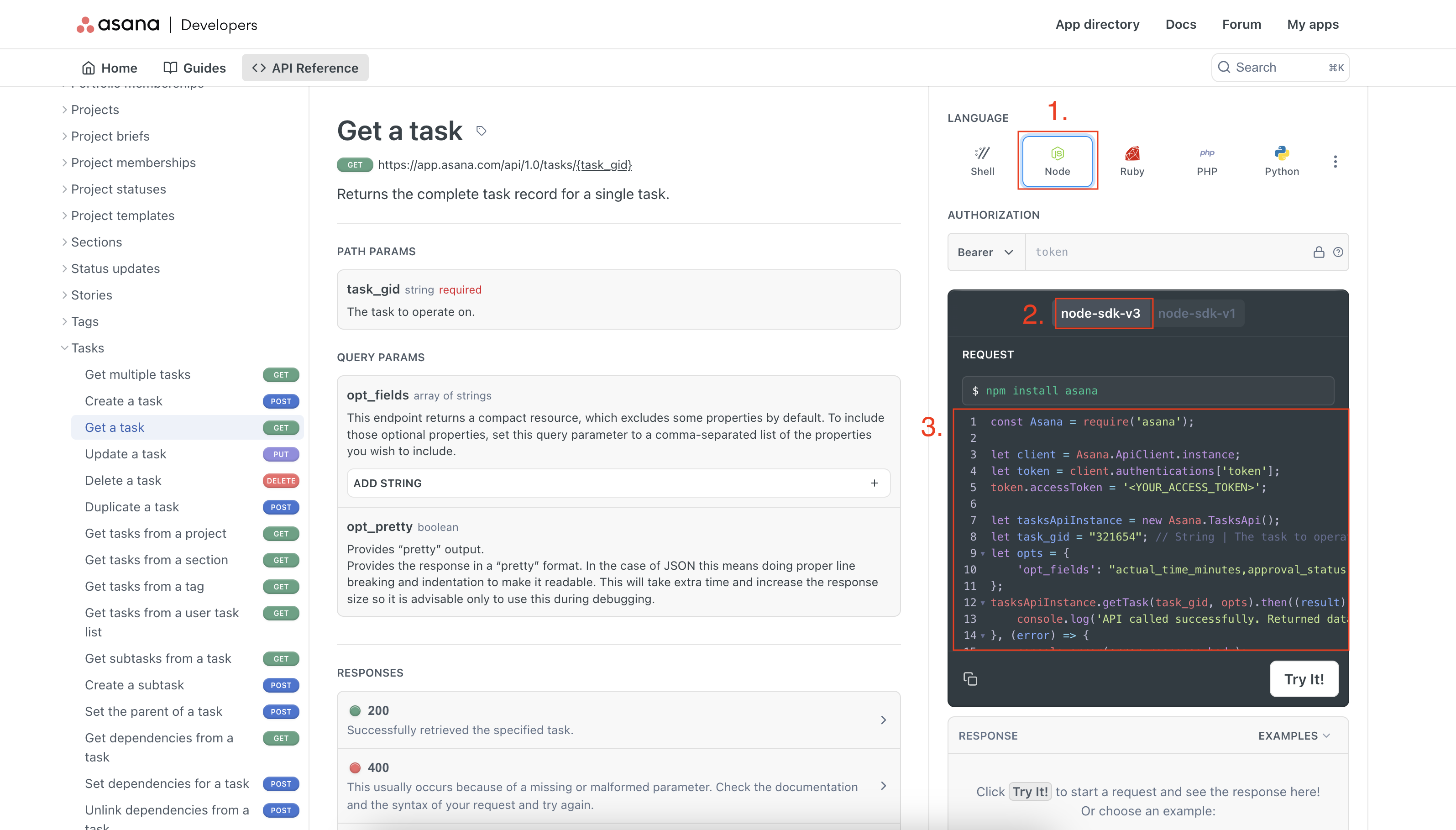
Task: Open Get tasks from a section
Action: pos(188,560)
